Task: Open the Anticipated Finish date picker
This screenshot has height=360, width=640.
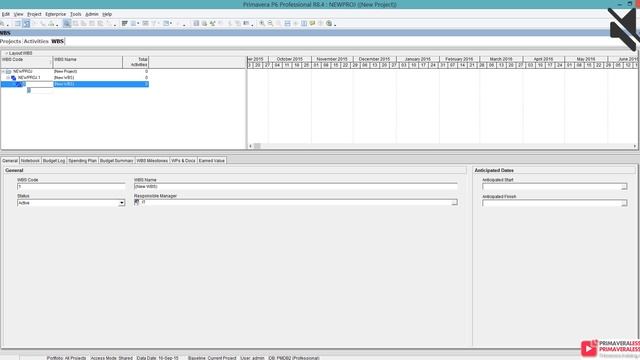Action: pos(624,203)
